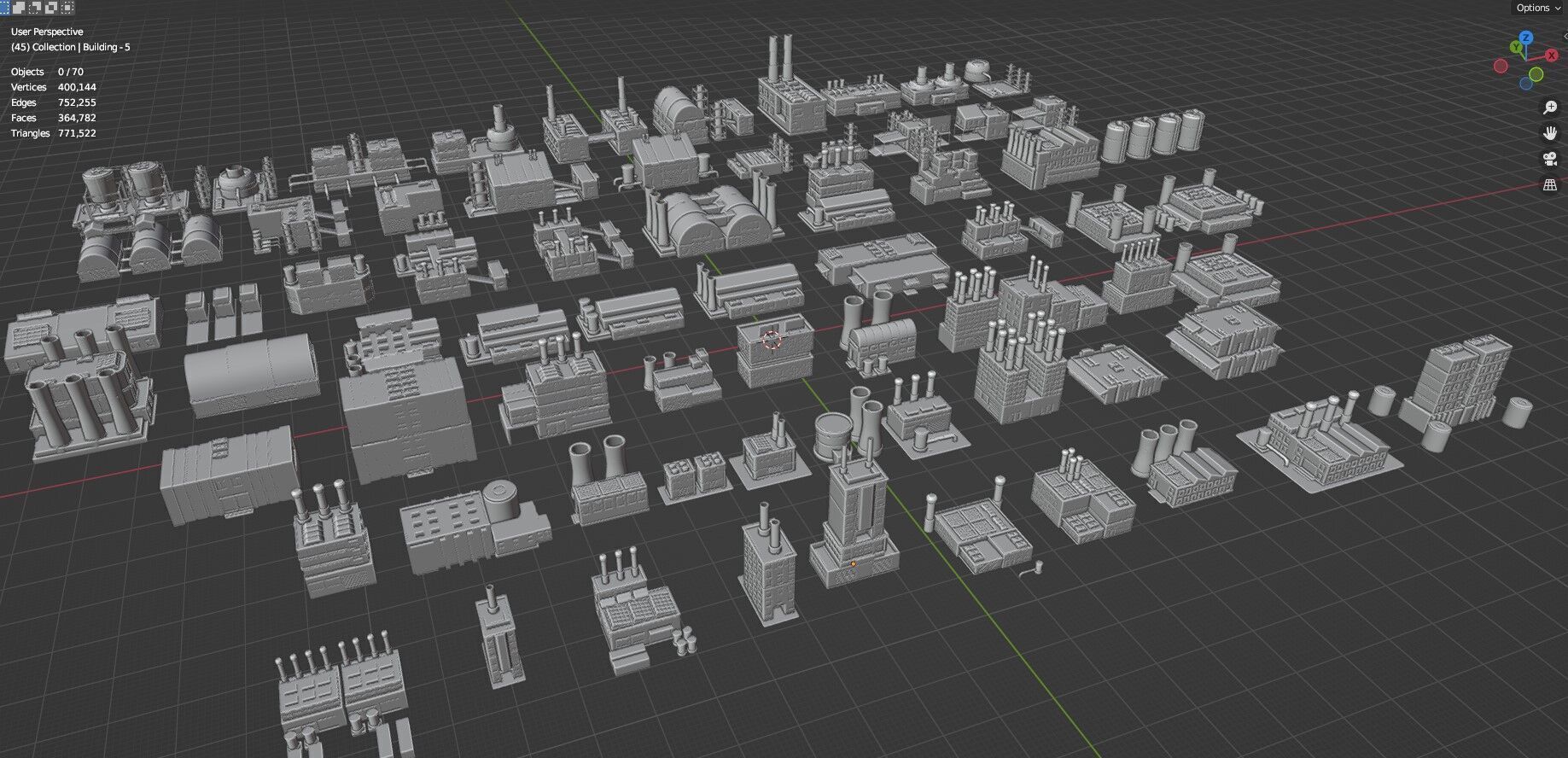
Task: Expand the sidebar arrow at right edge
Action: click(1565, 36)
